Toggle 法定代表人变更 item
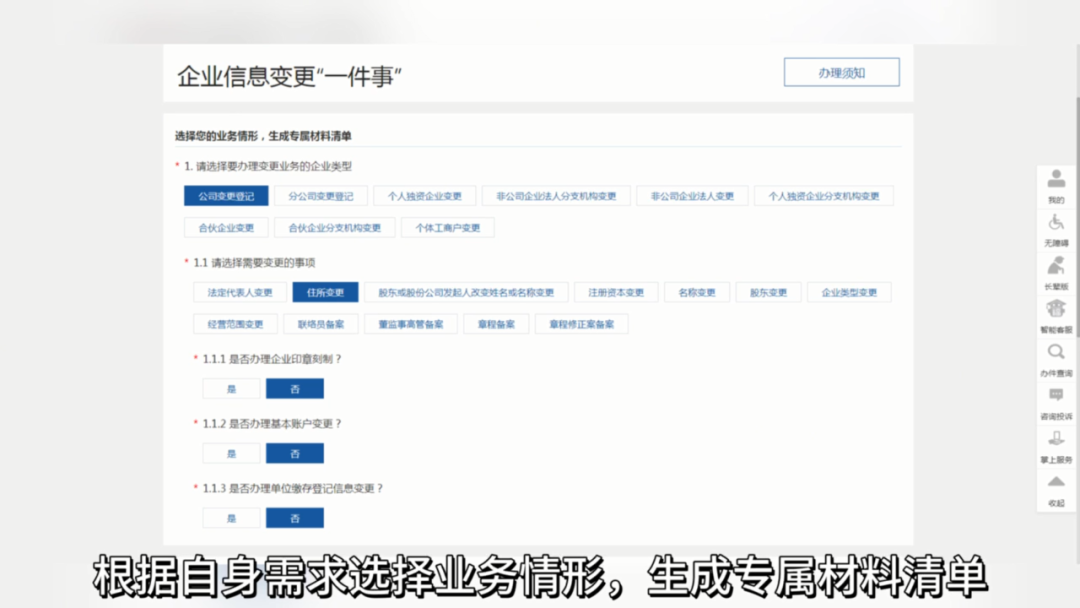Viewport: 1080px width, 608px height. click(240, 293)
